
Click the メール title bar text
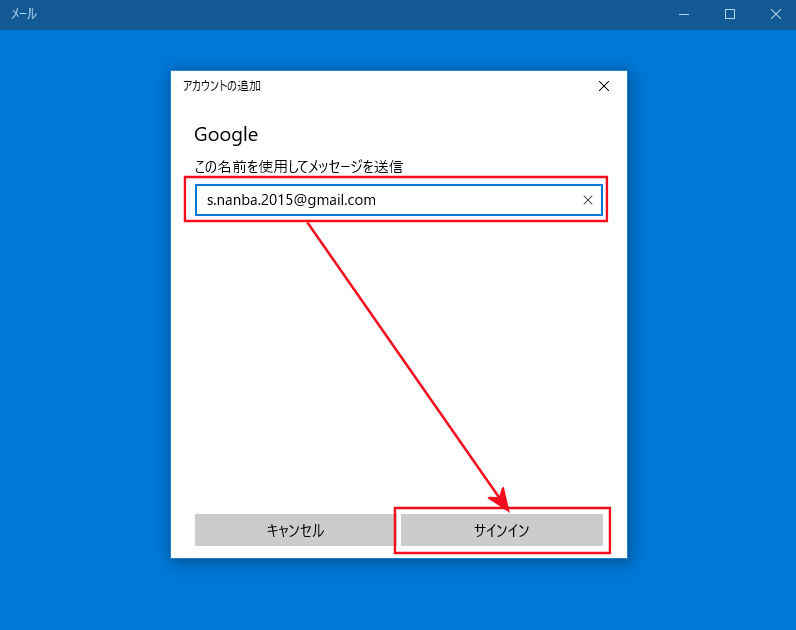(x=24, y=14)
